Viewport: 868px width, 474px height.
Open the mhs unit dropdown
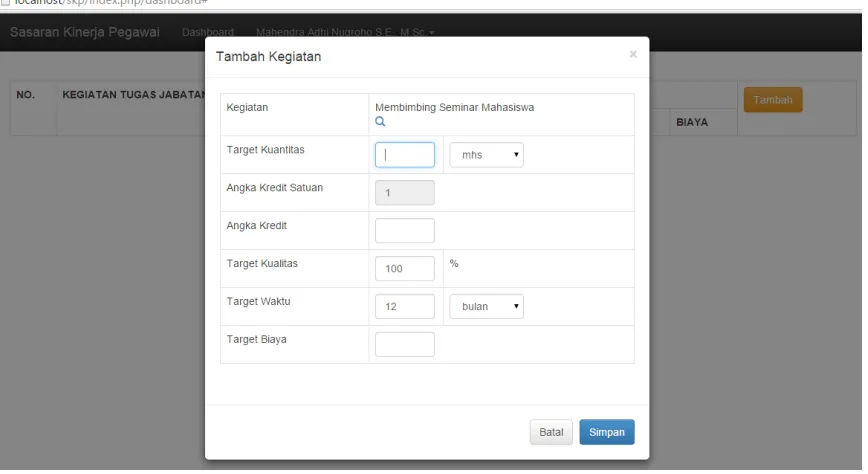click(486, 155)
